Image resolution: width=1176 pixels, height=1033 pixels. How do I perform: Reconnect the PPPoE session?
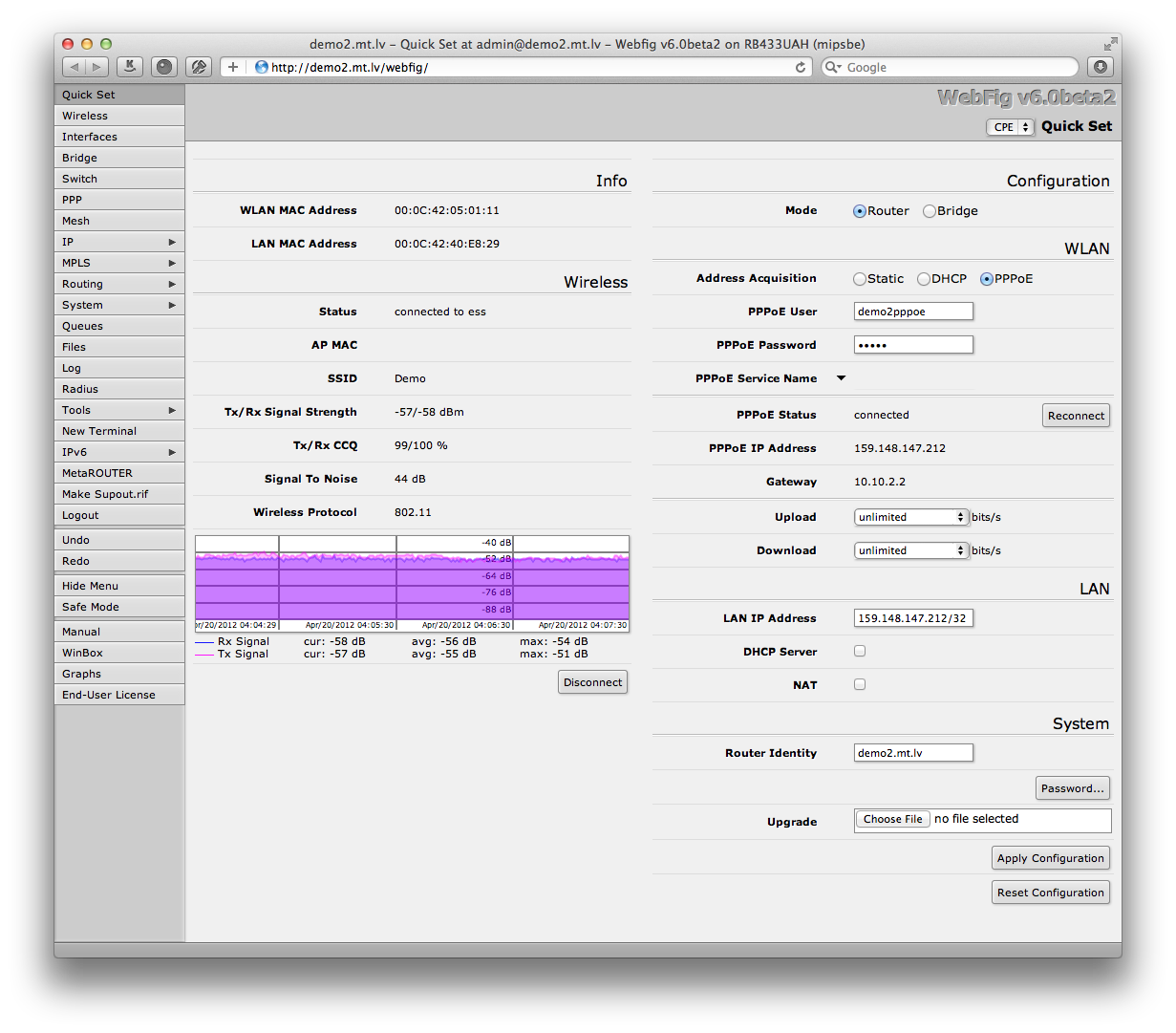(x=1076, y=415)
